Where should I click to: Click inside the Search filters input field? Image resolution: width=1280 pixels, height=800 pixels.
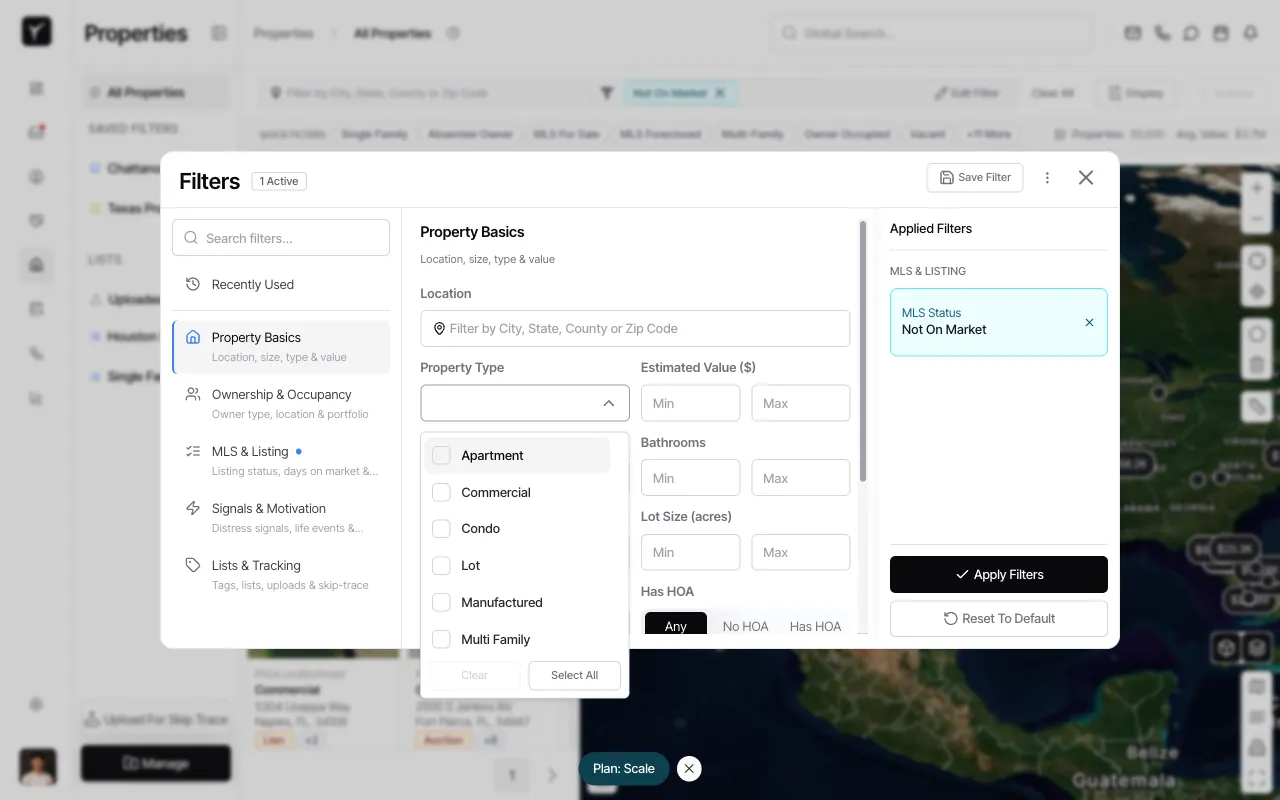tap(281, 237)
